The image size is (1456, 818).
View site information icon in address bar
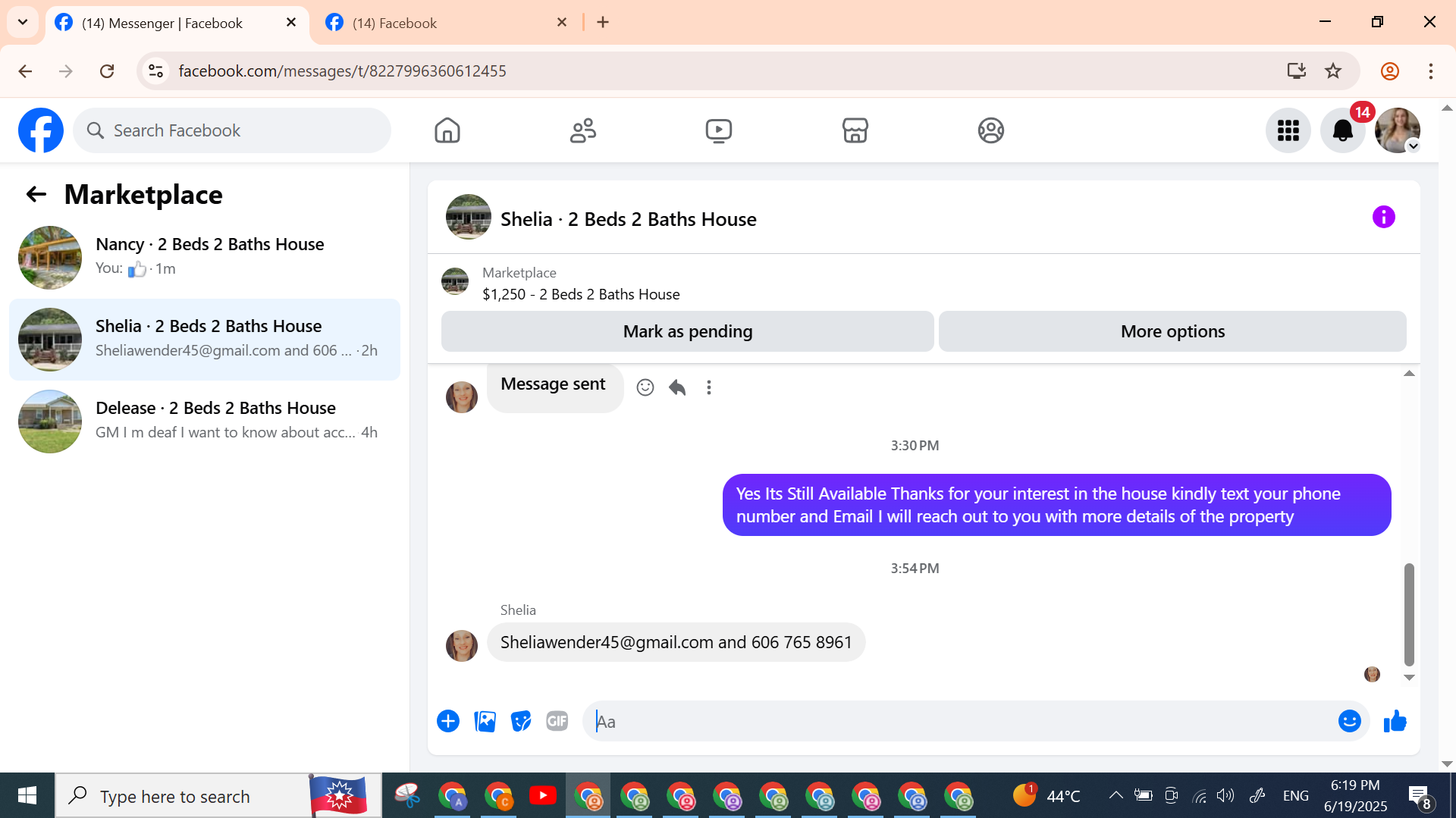point(155,71)
